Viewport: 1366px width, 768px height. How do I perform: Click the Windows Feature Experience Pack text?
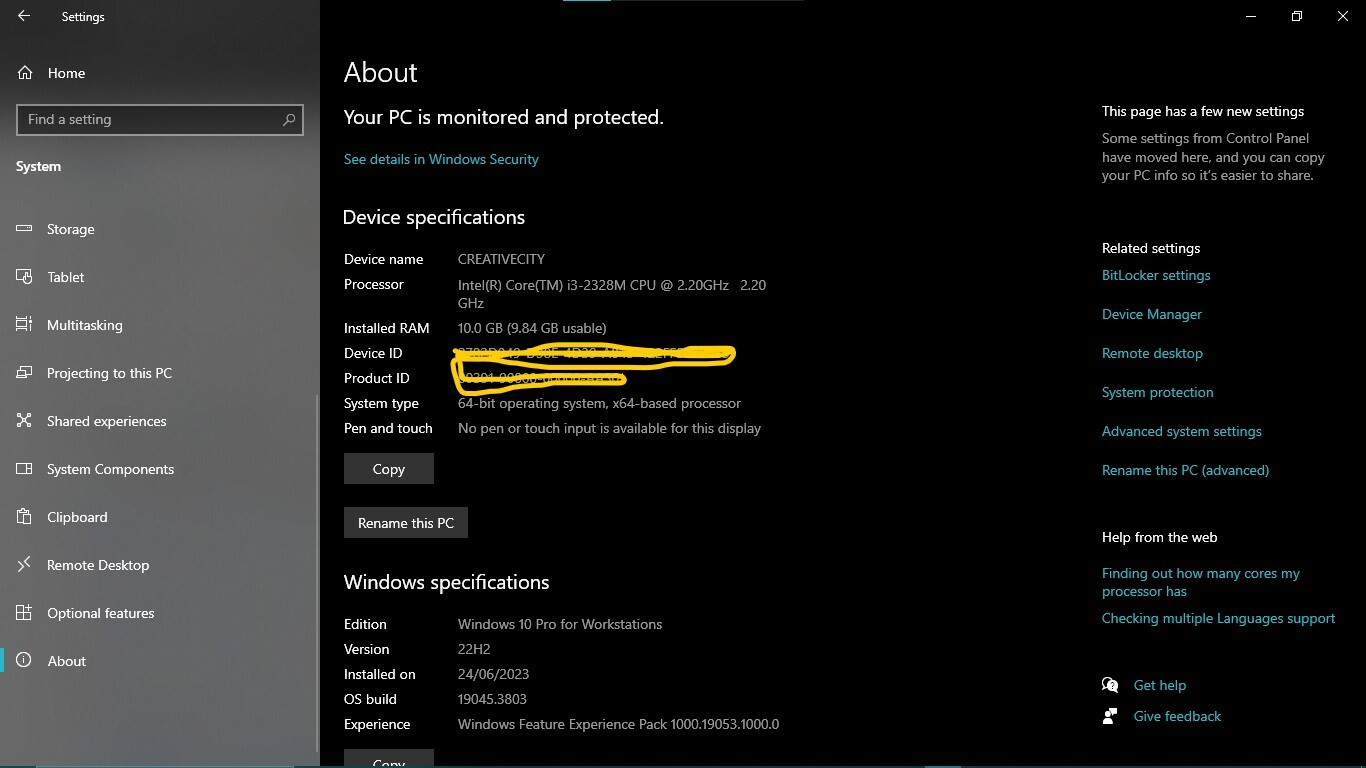pyautogui.click(x=618, y=724)
